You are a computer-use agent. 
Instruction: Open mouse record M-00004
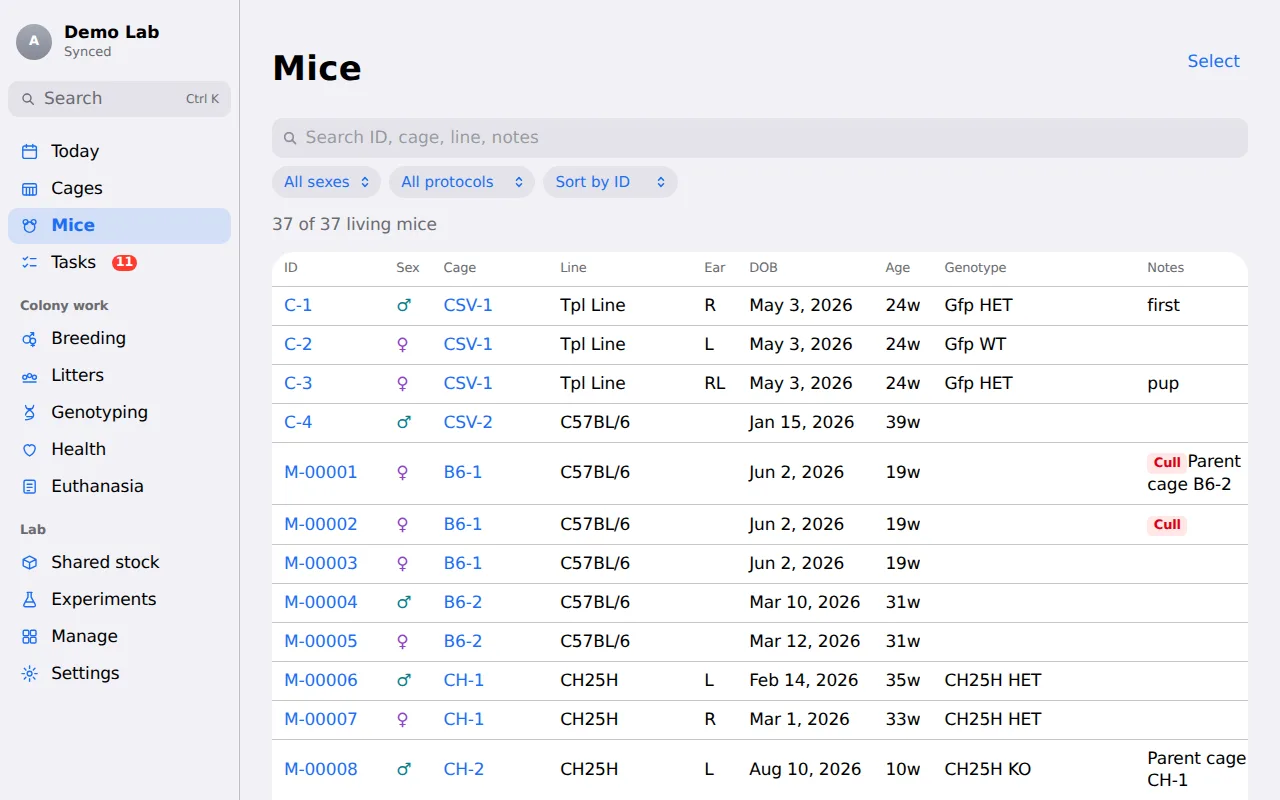(x=321, y=602)
